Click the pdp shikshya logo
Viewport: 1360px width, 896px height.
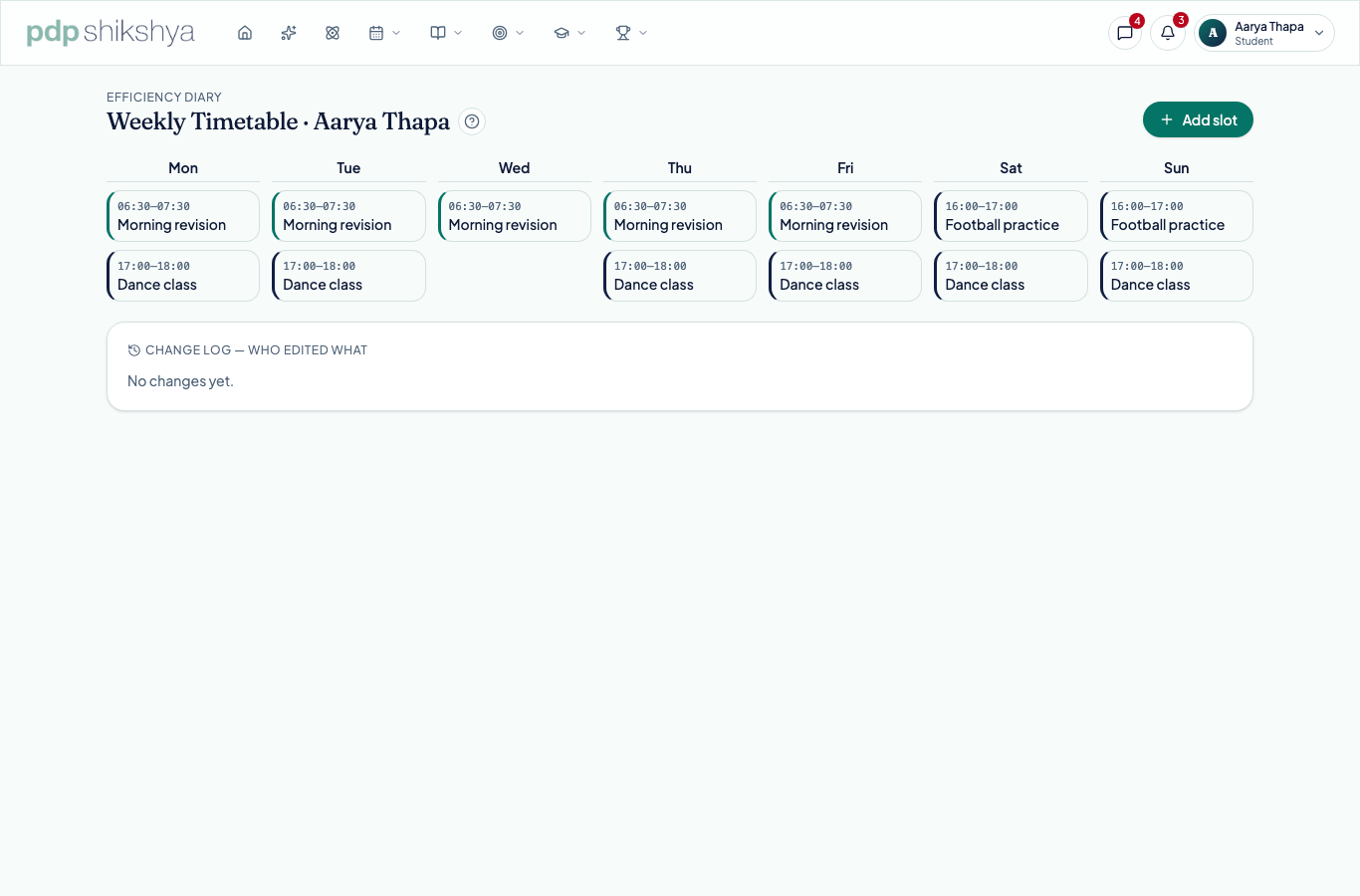pos(111,32)
